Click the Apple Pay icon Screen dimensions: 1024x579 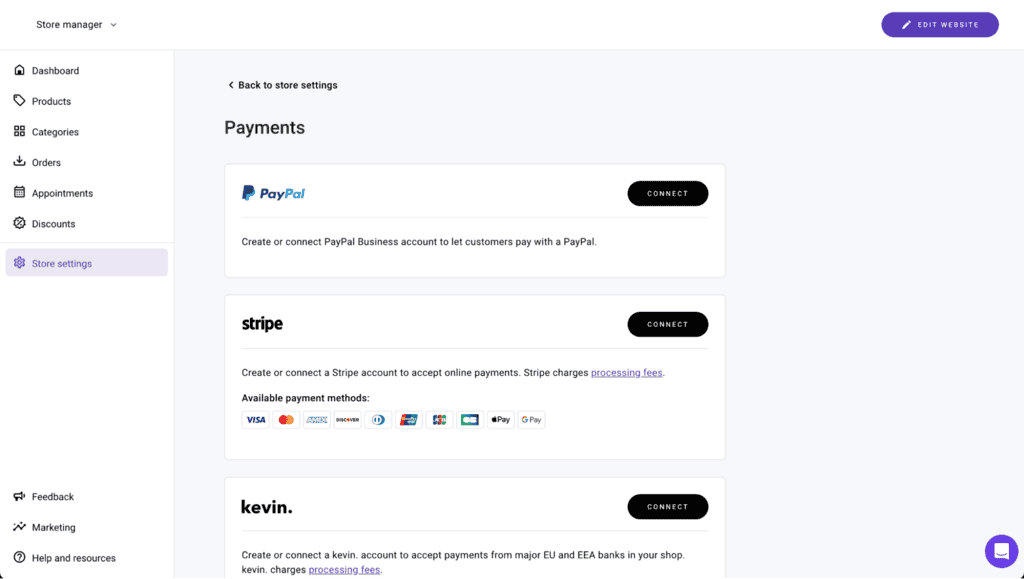pos(499,419)
